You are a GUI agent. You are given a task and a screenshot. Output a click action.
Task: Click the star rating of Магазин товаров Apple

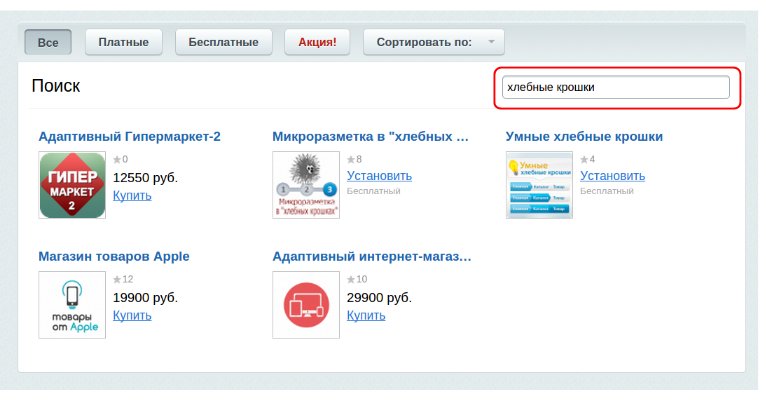(123, 279)
